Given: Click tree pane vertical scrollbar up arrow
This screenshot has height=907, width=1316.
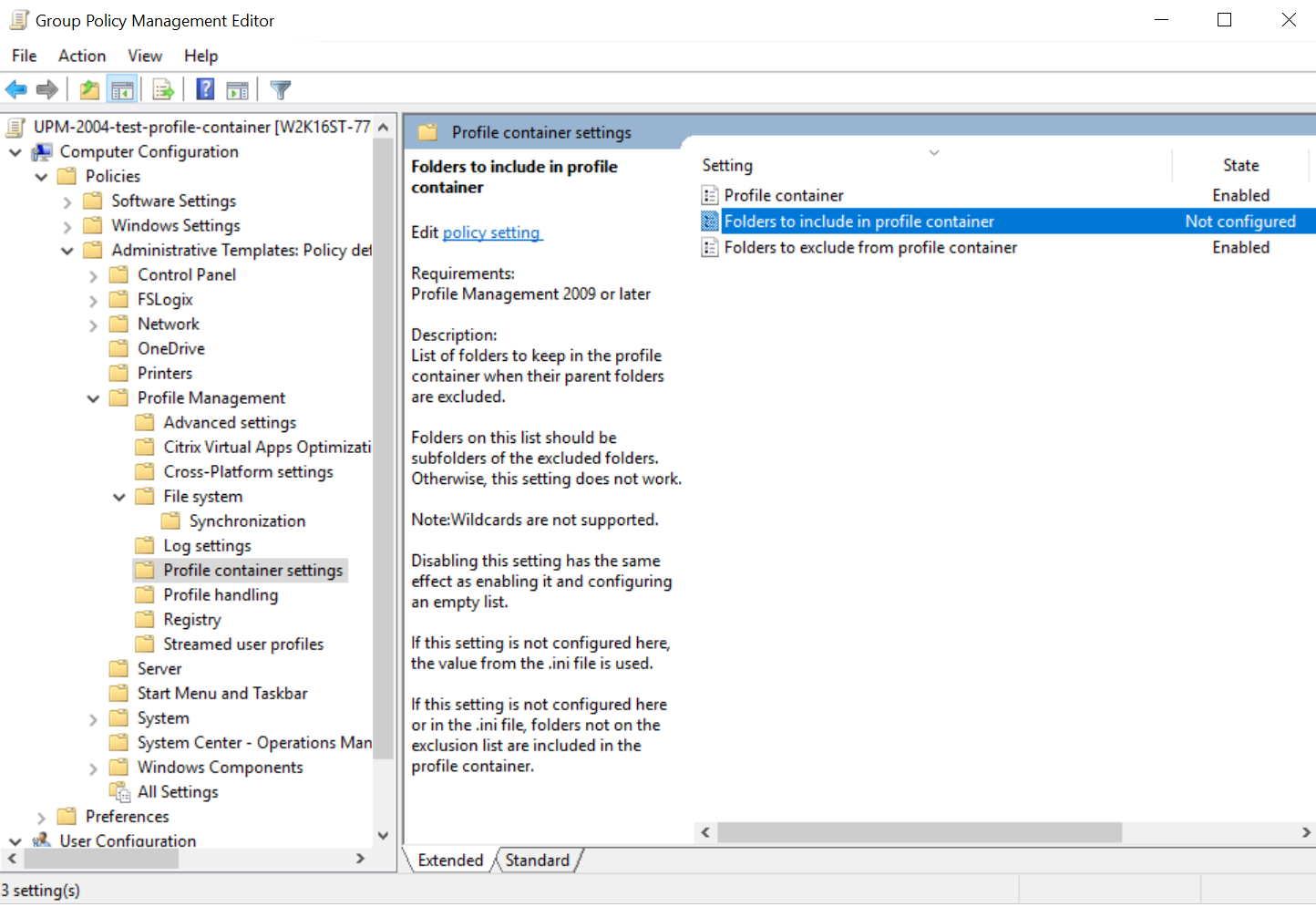Looking at the screenshot, I should click(x=383, y=127).
